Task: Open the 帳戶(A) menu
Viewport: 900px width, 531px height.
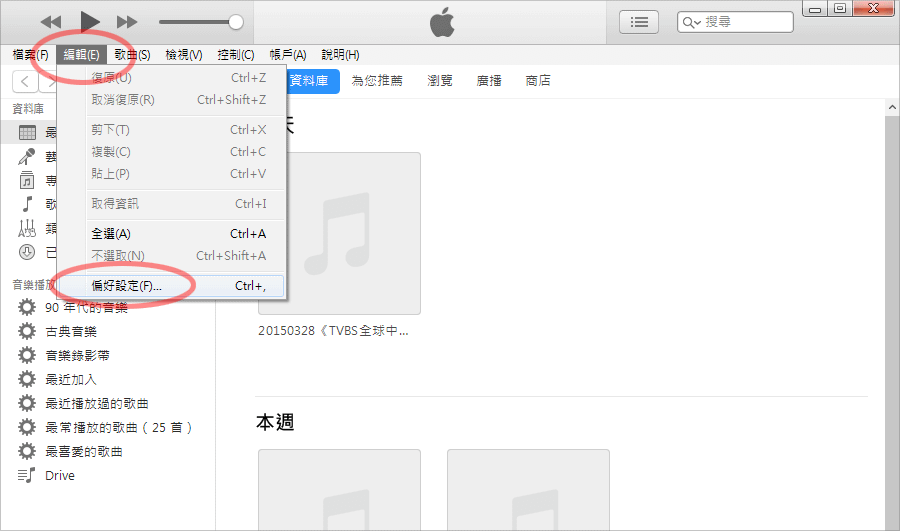Action: coord(288,55)
